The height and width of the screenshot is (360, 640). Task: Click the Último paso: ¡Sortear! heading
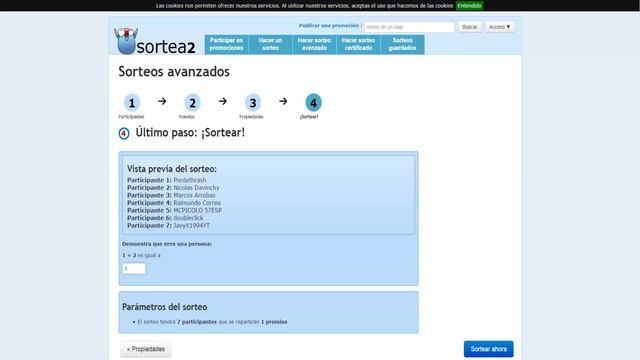coord(190,133)
